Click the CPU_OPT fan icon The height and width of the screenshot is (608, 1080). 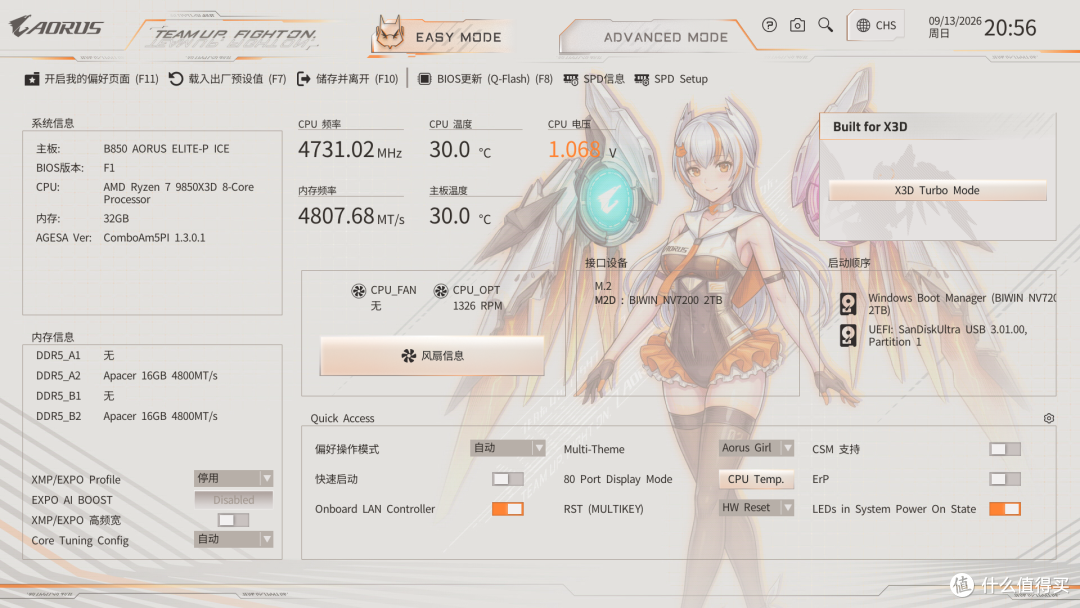click(441, 291)
